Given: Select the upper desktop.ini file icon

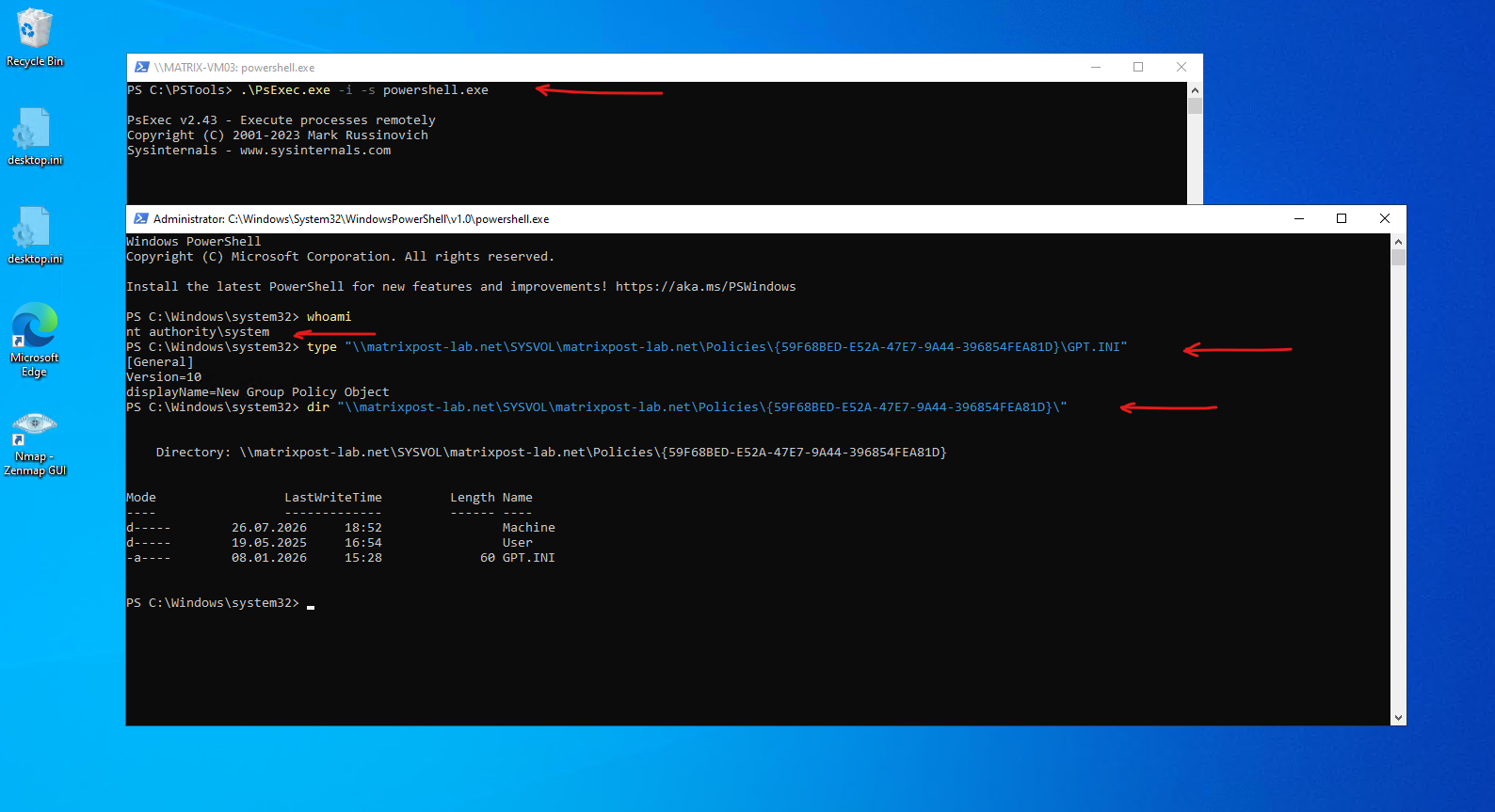Looking at the screenshot, I should [x=35, y=136].
